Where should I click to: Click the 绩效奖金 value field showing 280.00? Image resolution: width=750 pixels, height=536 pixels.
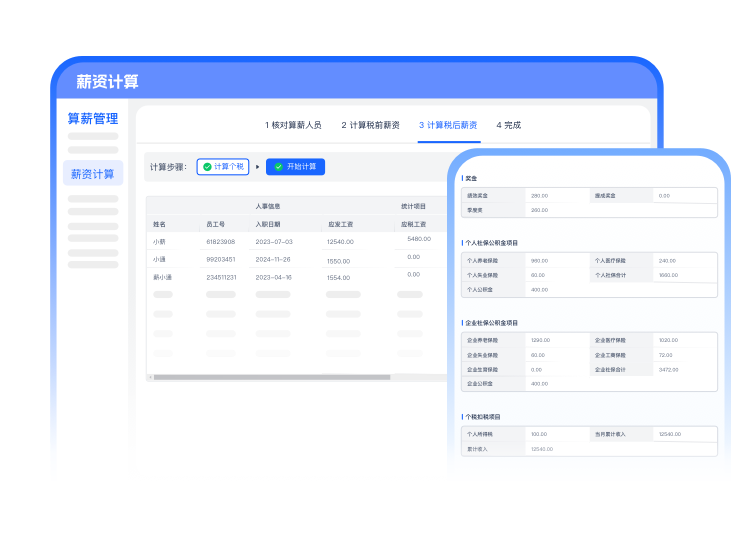click(556, 196)
